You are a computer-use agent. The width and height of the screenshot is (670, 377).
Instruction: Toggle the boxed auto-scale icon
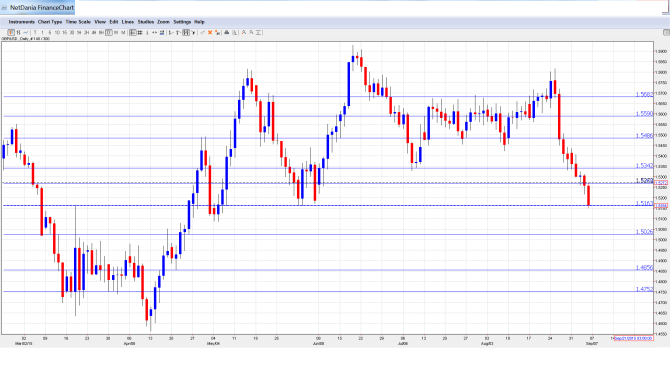[186, 32]
